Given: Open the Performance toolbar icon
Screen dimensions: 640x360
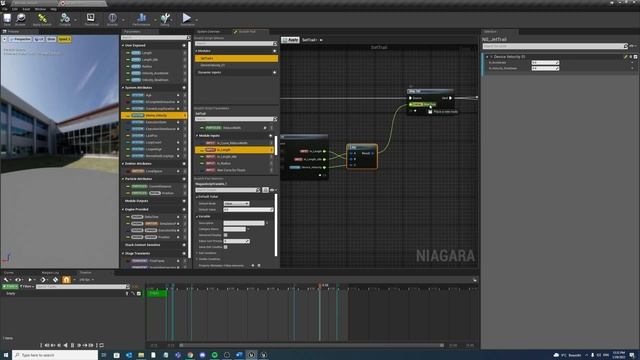Looking at the screenshot, I should coord(141,19).
